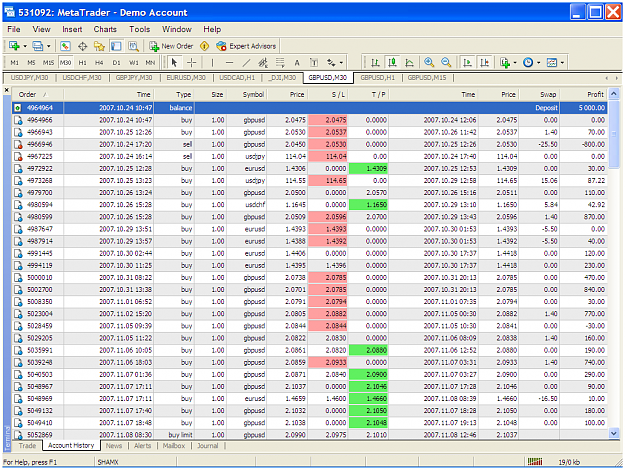Expand the Indicators dropdown arrow
The height and width of the screenshot is (470, 625).
515,63
